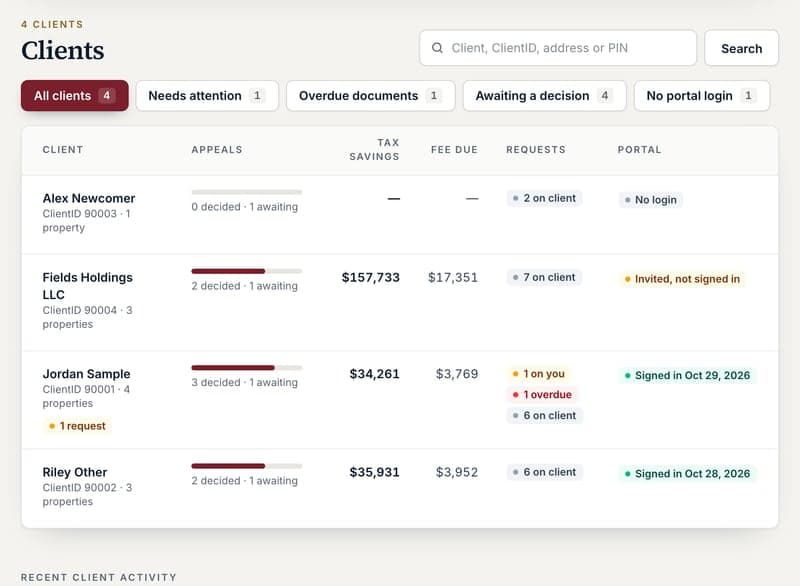This screenshot has width=800, height=586.
Task: Click the No login portal badge
Action: (x=651, y=200)
